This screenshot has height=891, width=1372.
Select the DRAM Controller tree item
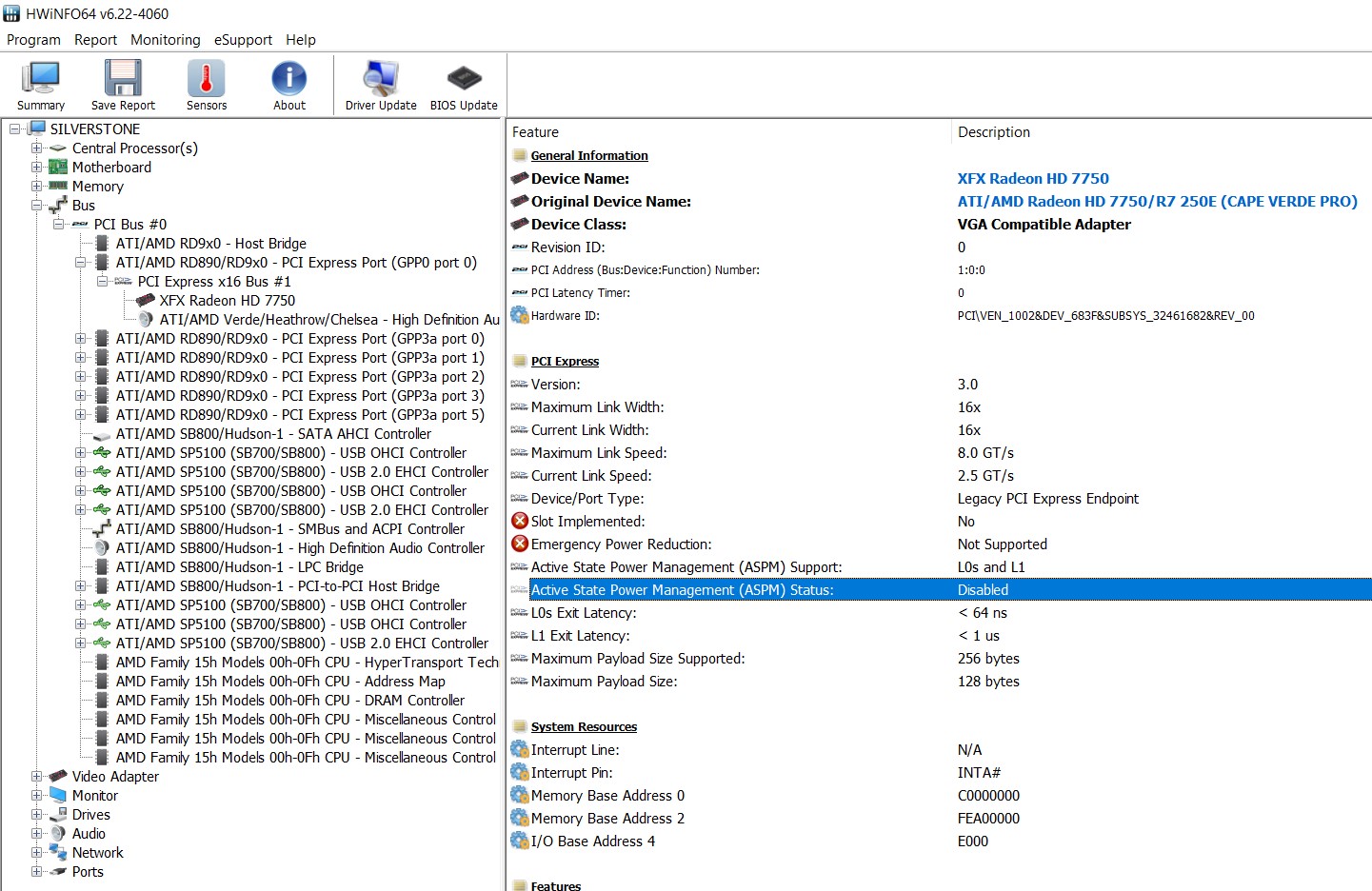[290, 700]
